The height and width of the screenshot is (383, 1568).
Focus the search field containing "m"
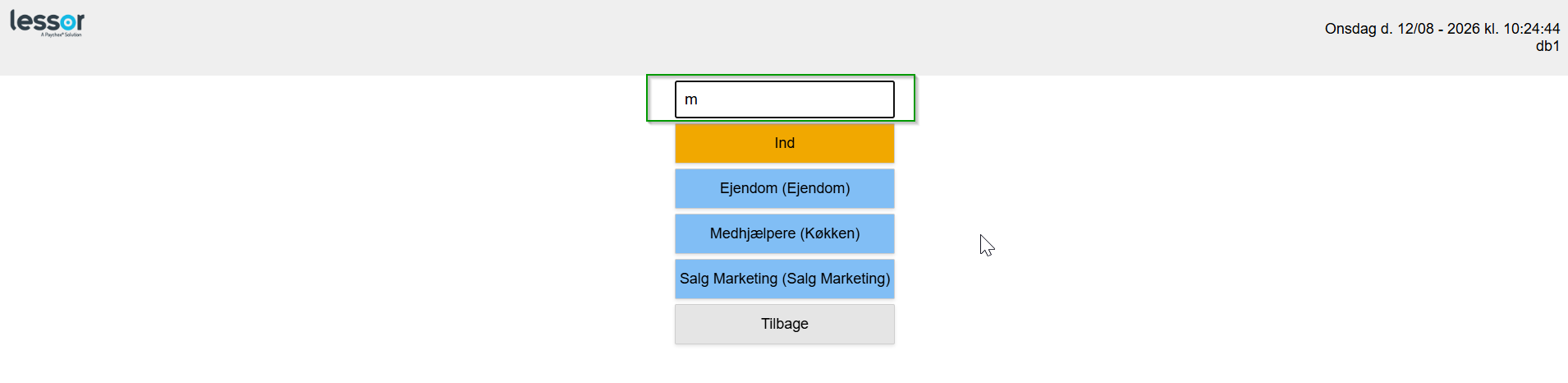point(784,99)
